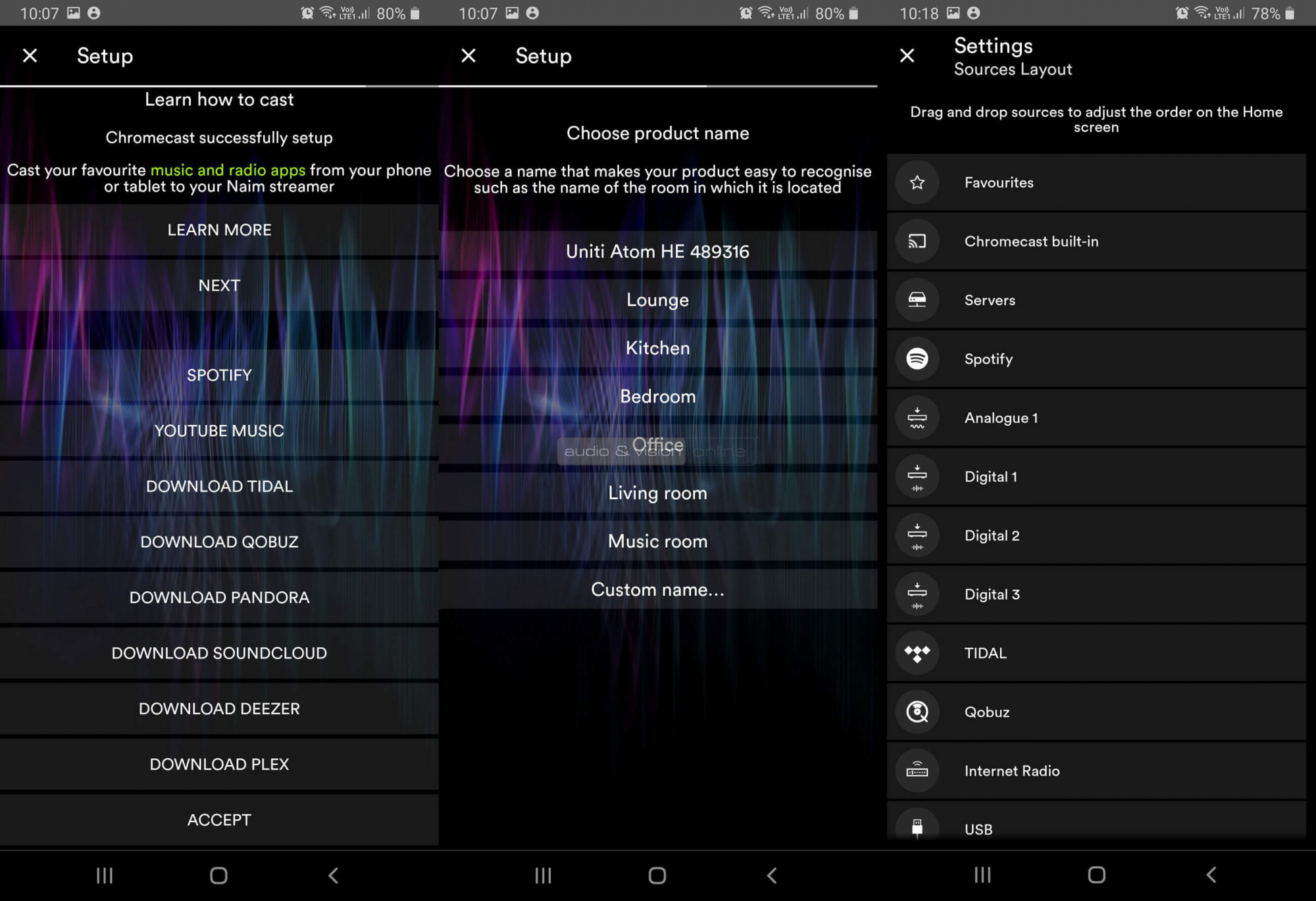Tap the home icon under Learn how to cast screen
The image size is (1316, 901).
(x=218, y=875)
